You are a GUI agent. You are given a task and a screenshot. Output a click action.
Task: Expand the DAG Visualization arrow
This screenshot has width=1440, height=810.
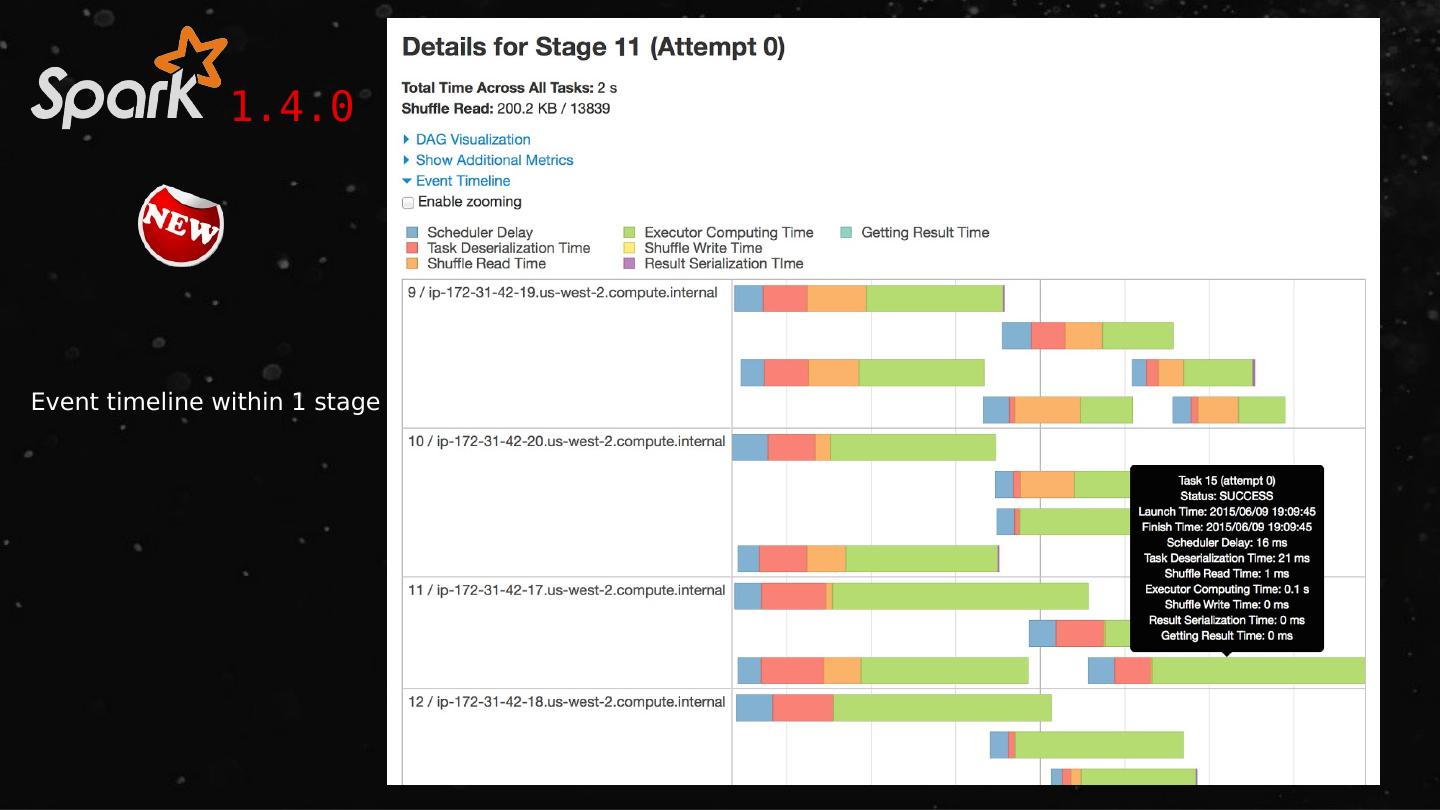pyautogui.click(x=407, y=140)
